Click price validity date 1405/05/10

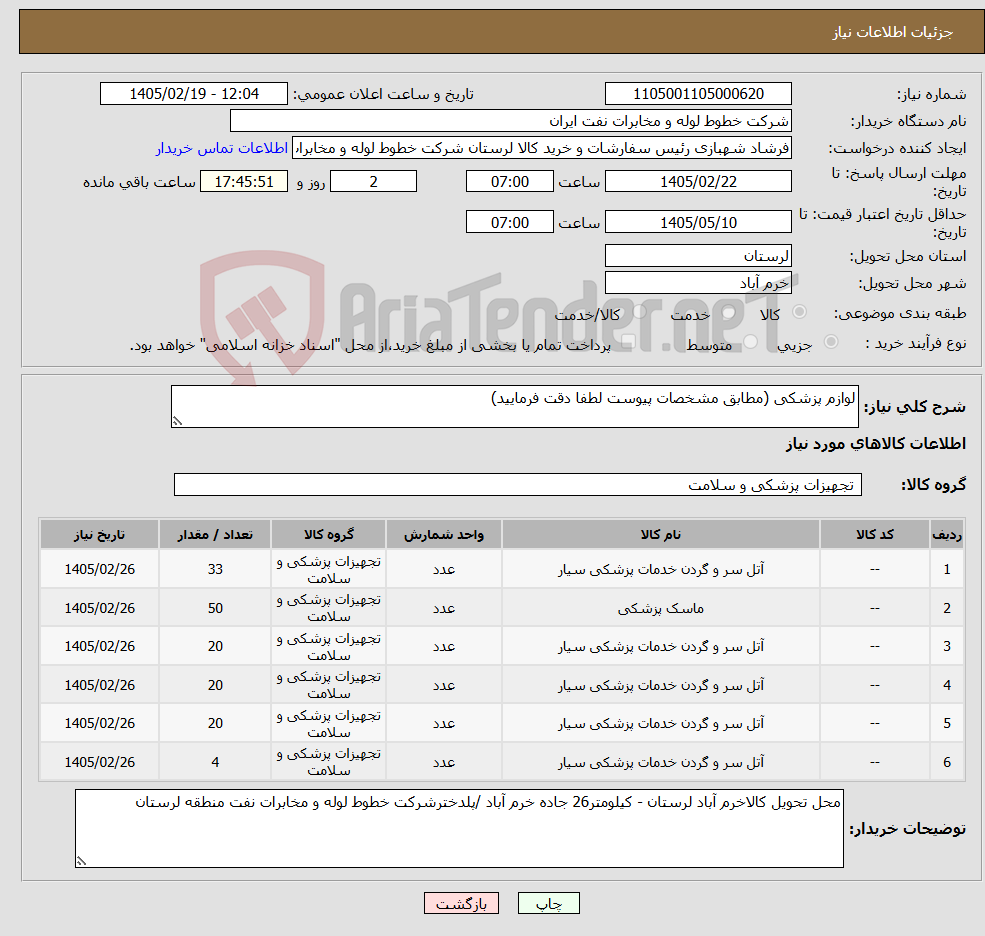coord(698,222)
